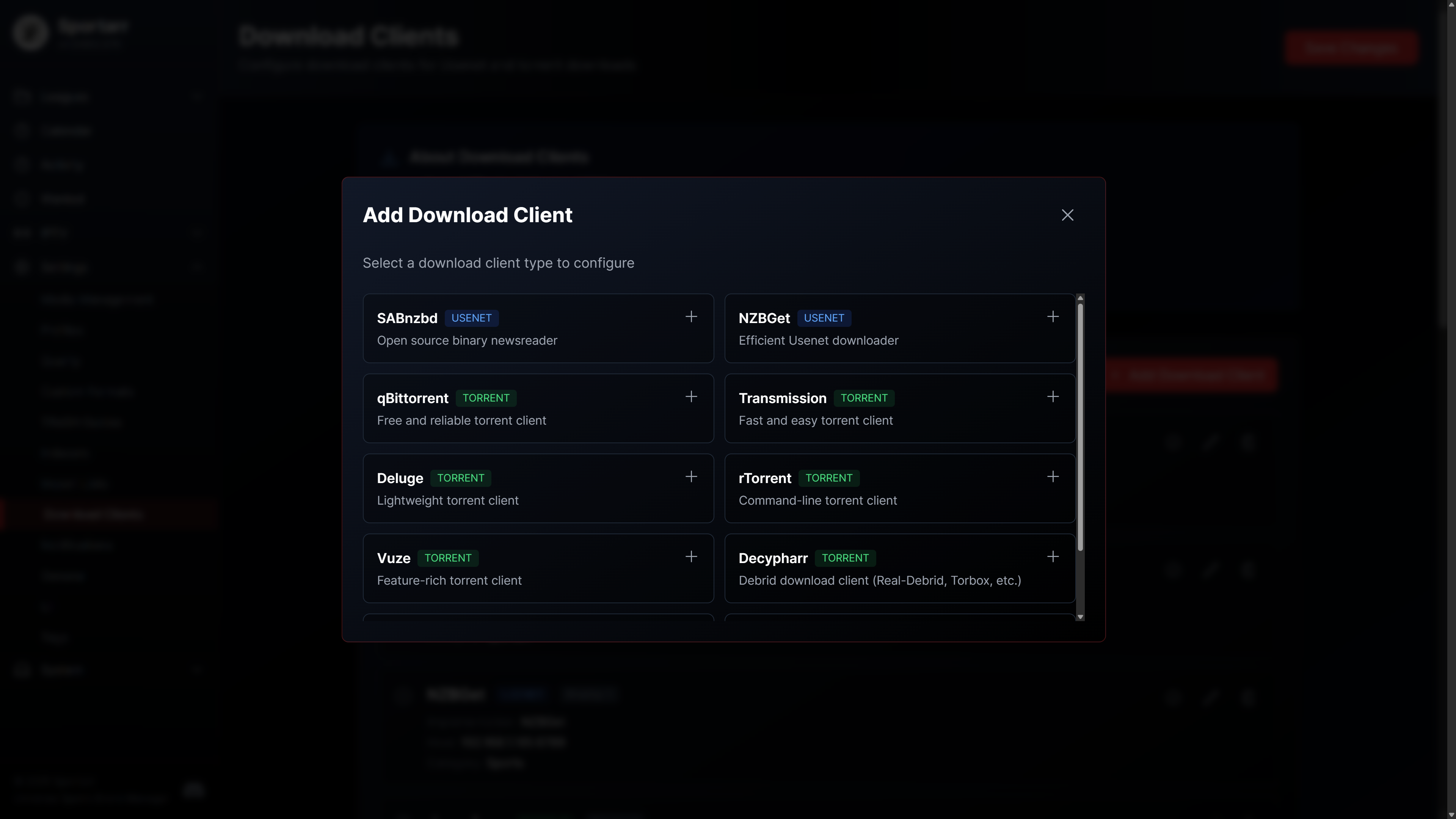Click 'Command-line torrent client' description
The height and width of the screenshot is (819, 1456).
point(817,501)
